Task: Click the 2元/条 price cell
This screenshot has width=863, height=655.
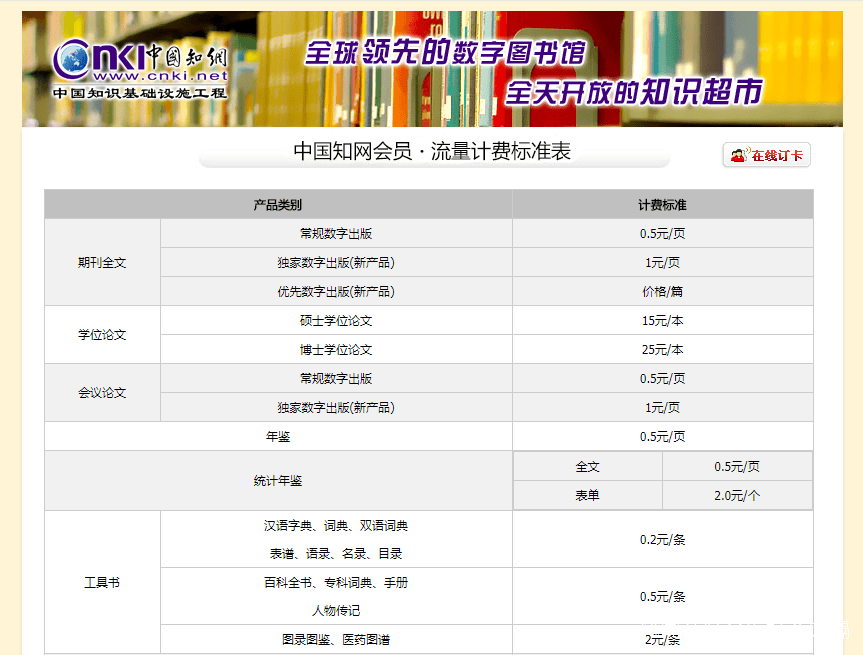Action: tap(663, 640)
